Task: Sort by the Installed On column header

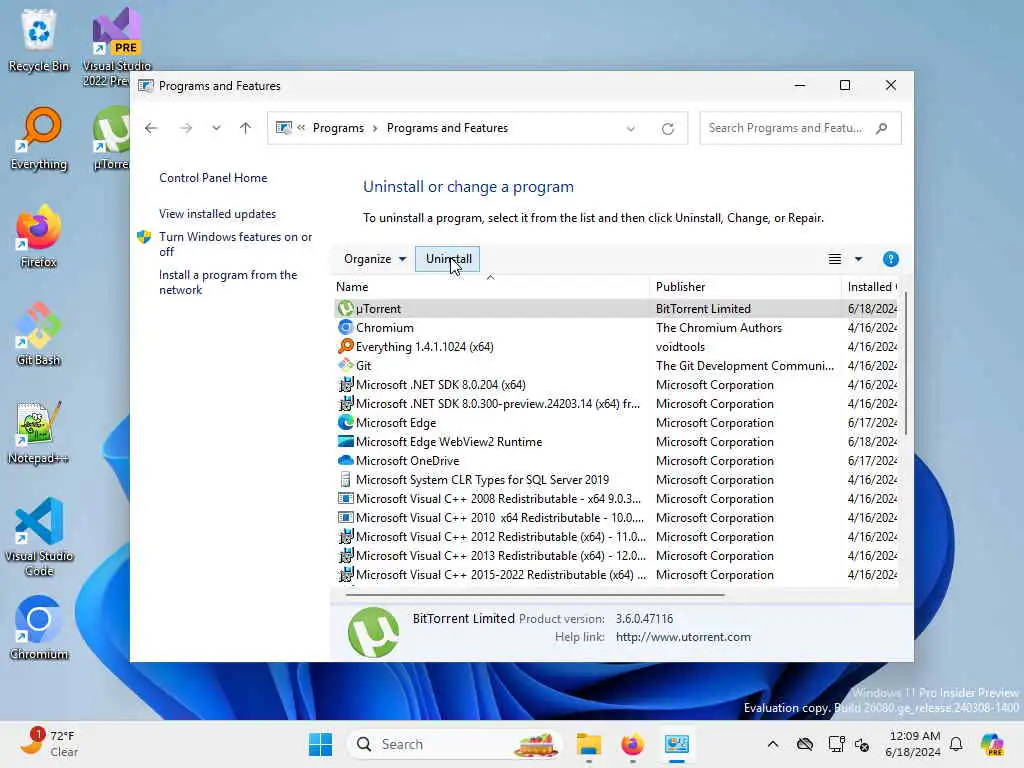Action: point(870,287)
